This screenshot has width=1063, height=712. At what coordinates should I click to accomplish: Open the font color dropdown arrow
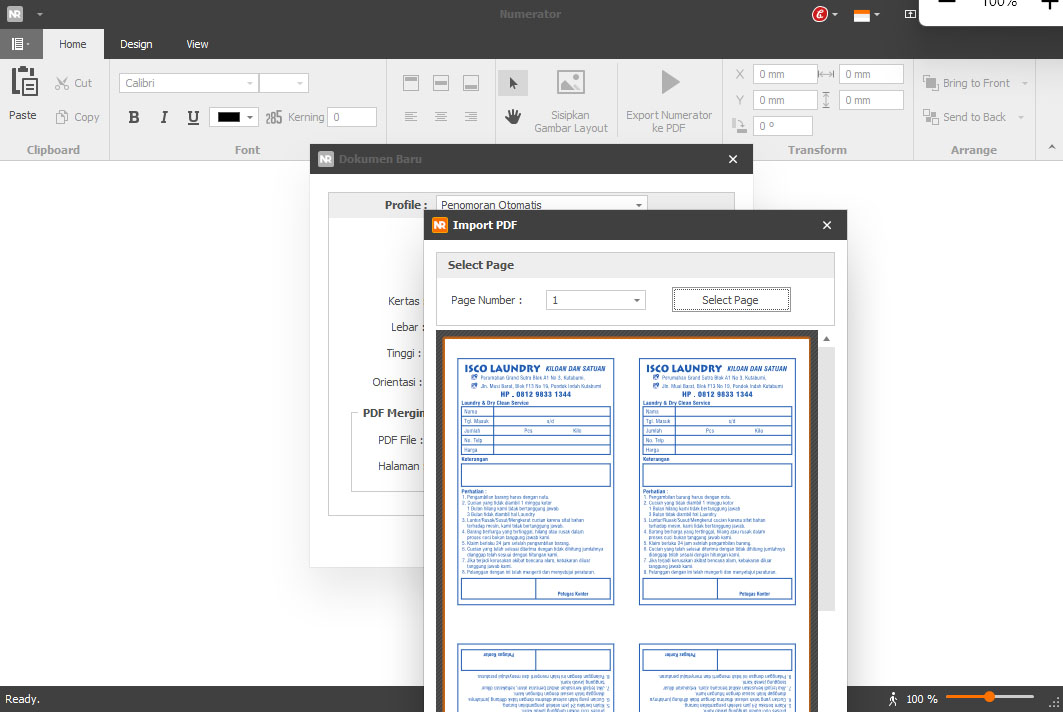(x=251, y=117)
